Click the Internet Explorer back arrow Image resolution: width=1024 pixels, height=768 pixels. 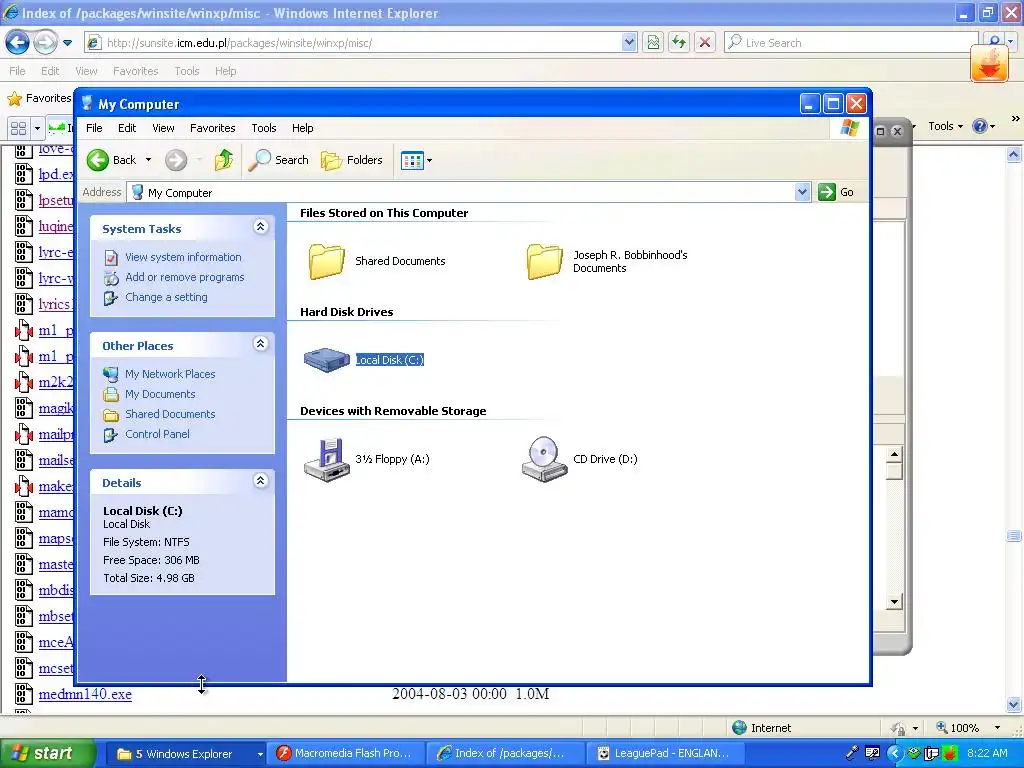click(x=17, y=43)
